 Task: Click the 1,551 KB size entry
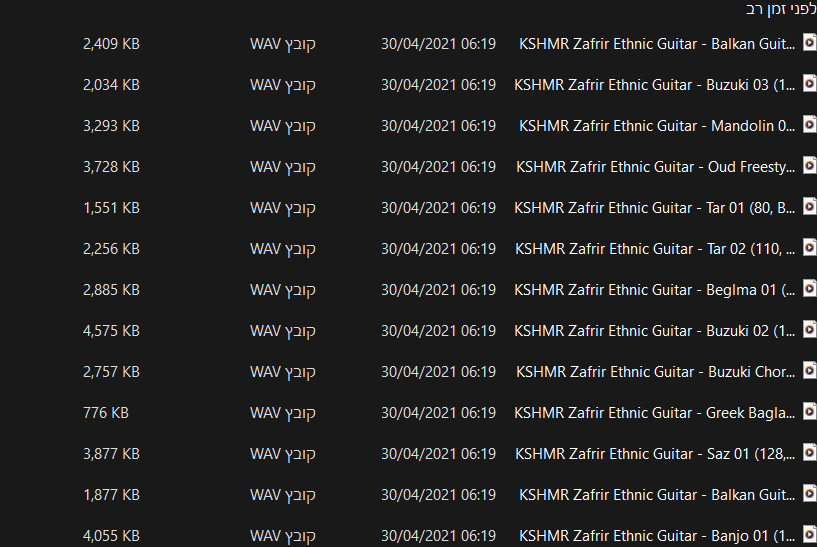pyautogui.click(x=112, y=208)
